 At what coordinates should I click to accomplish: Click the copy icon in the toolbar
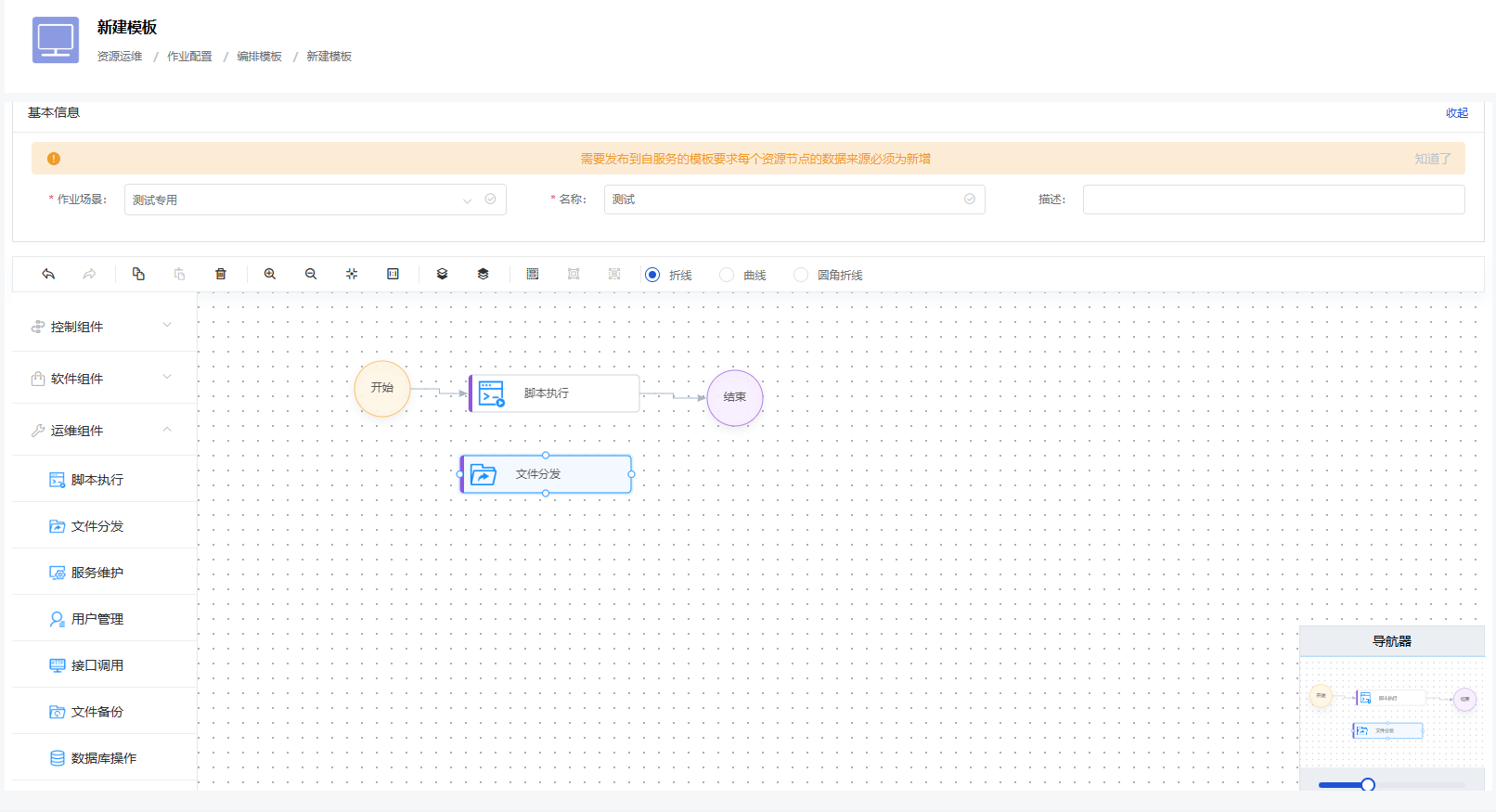(x=138, y=274)
